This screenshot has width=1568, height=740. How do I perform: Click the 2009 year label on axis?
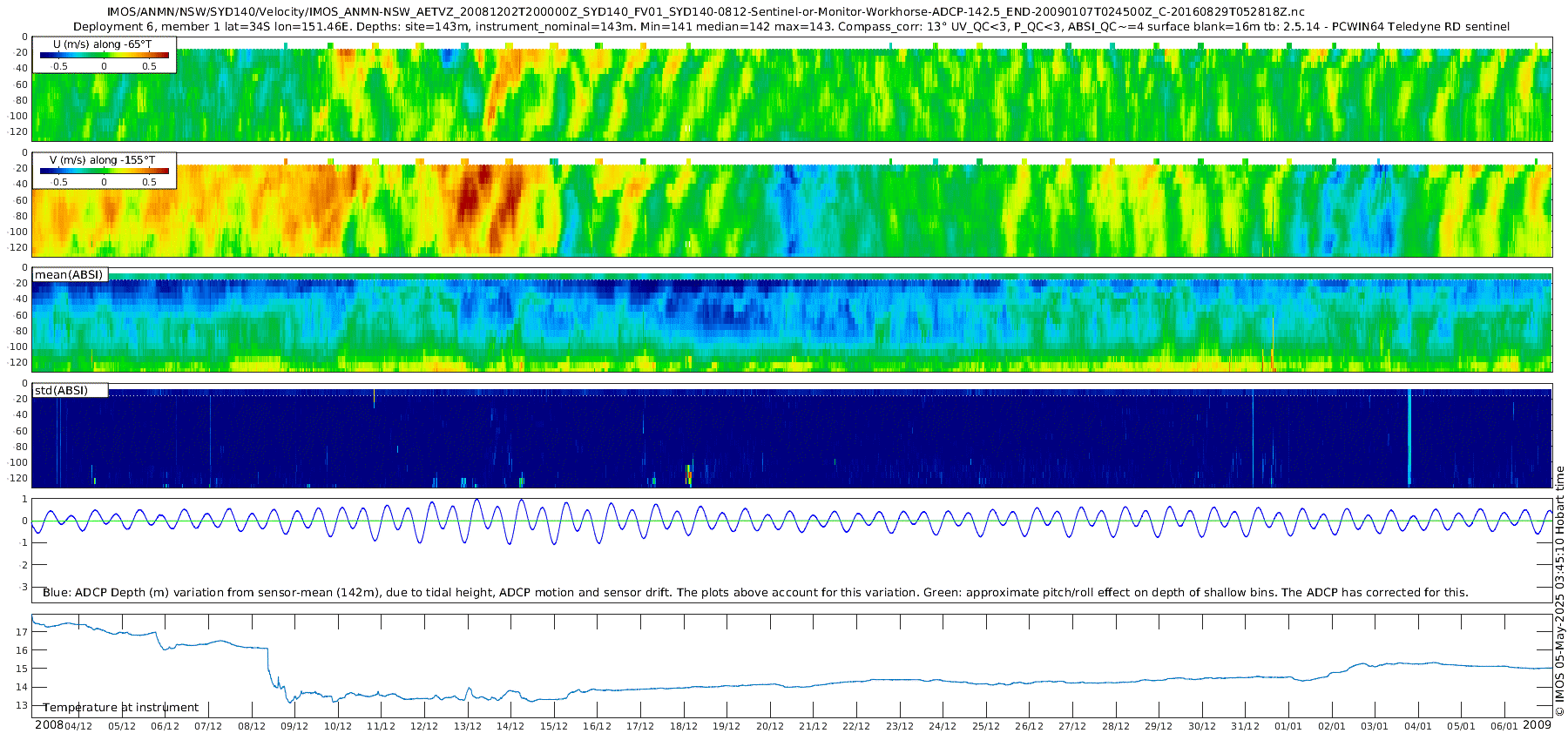1537,725
